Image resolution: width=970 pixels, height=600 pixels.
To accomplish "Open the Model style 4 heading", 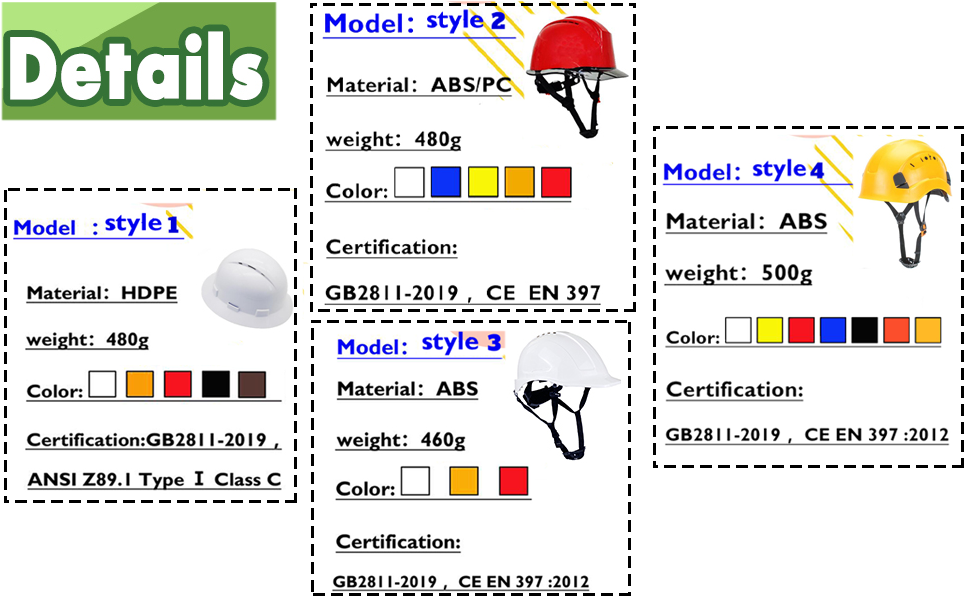I will (743, 171).
